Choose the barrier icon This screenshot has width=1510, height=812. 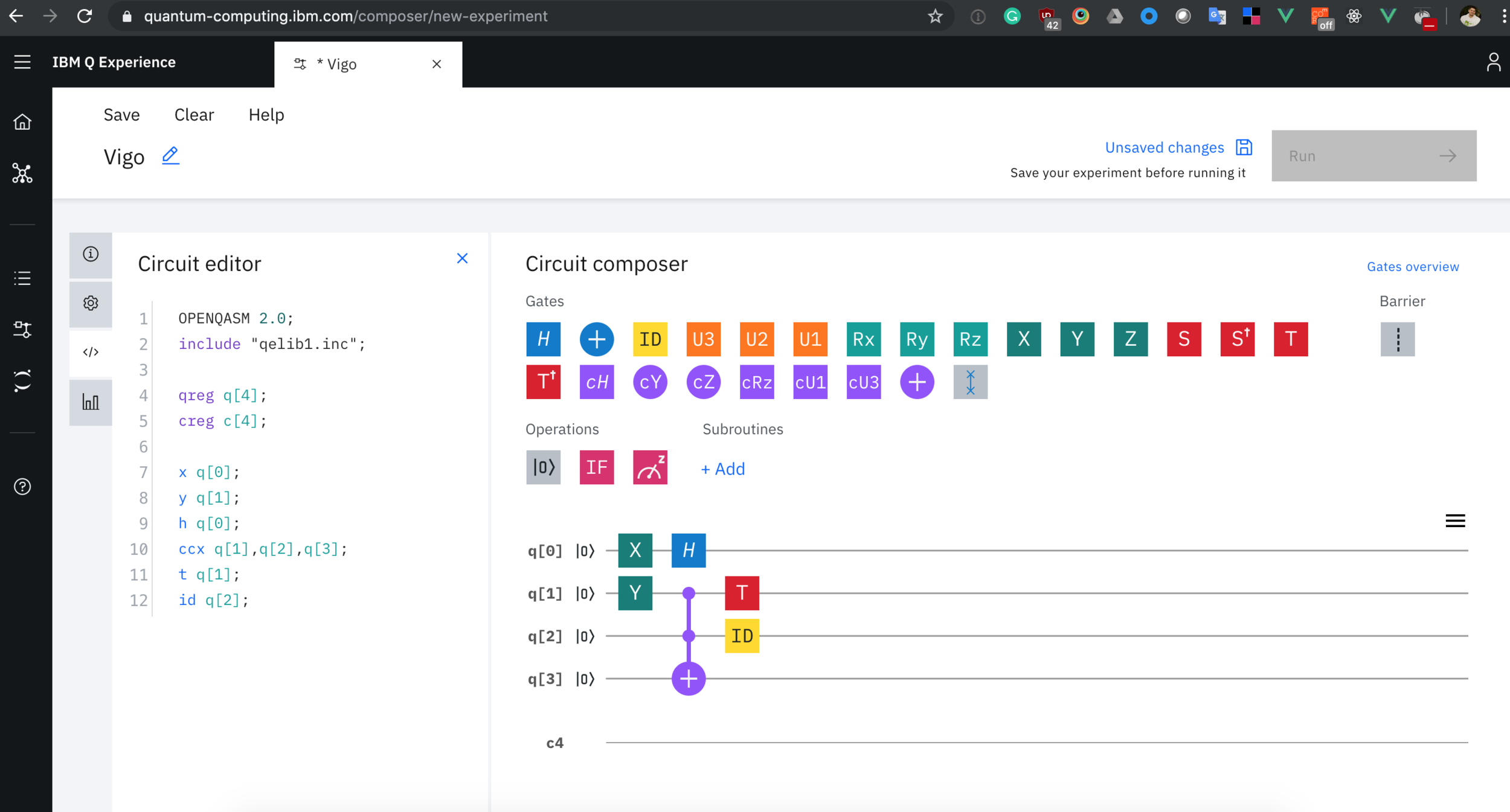pos(1397,339)
